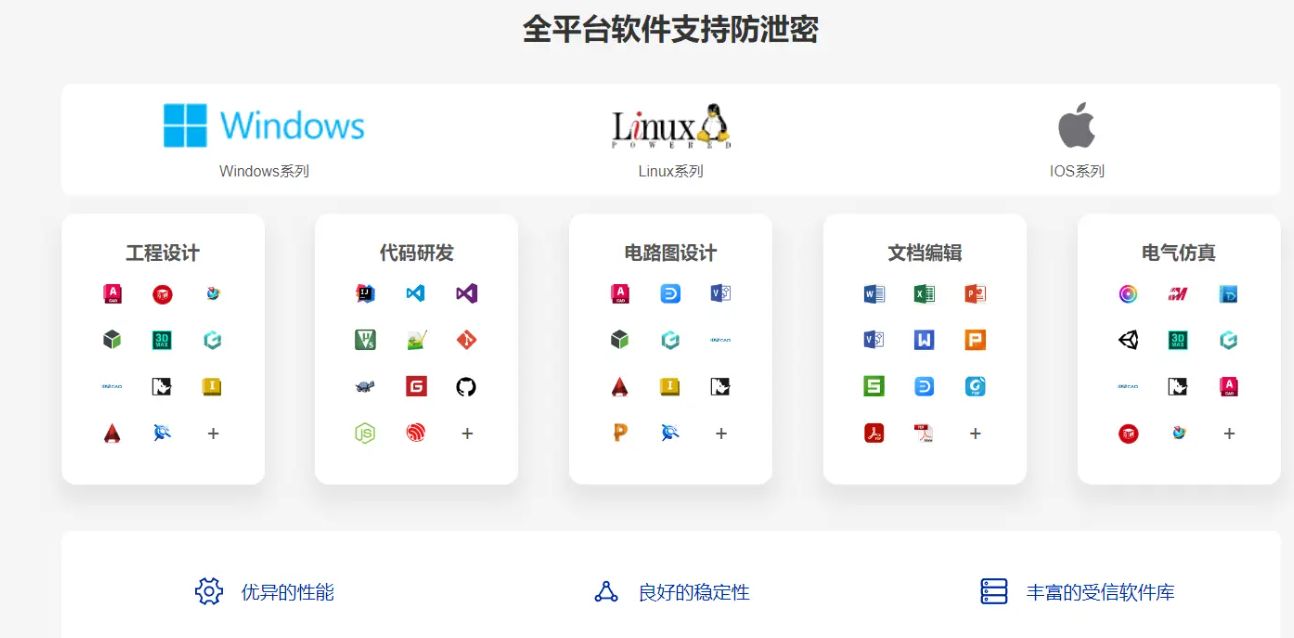Click the plus sign in the 文档编辑 card
Viewport: 1294px width, 638px height.
975,433
